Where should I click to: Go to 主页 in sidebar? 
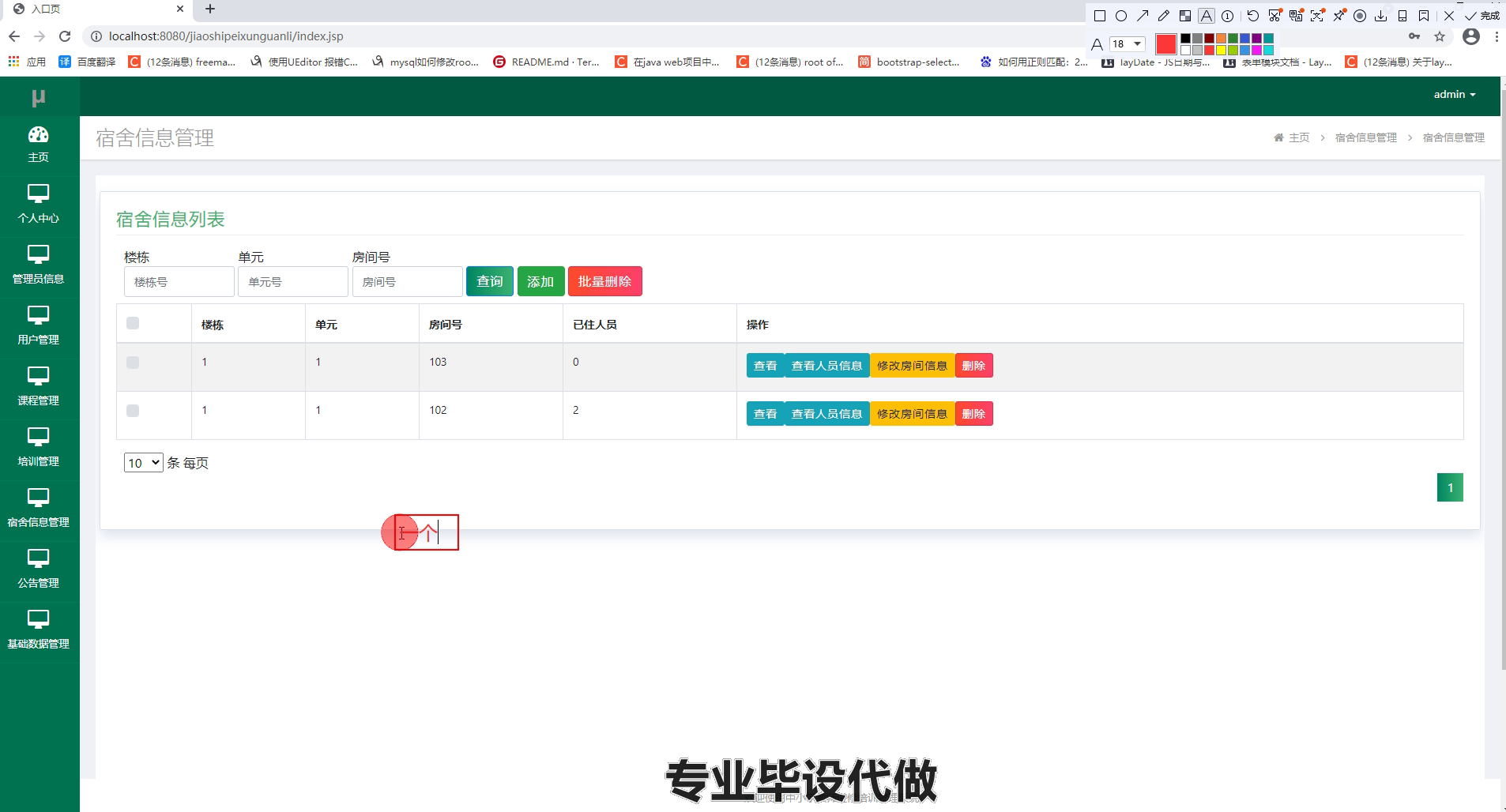pyautogui.click(x=39, y=145)
